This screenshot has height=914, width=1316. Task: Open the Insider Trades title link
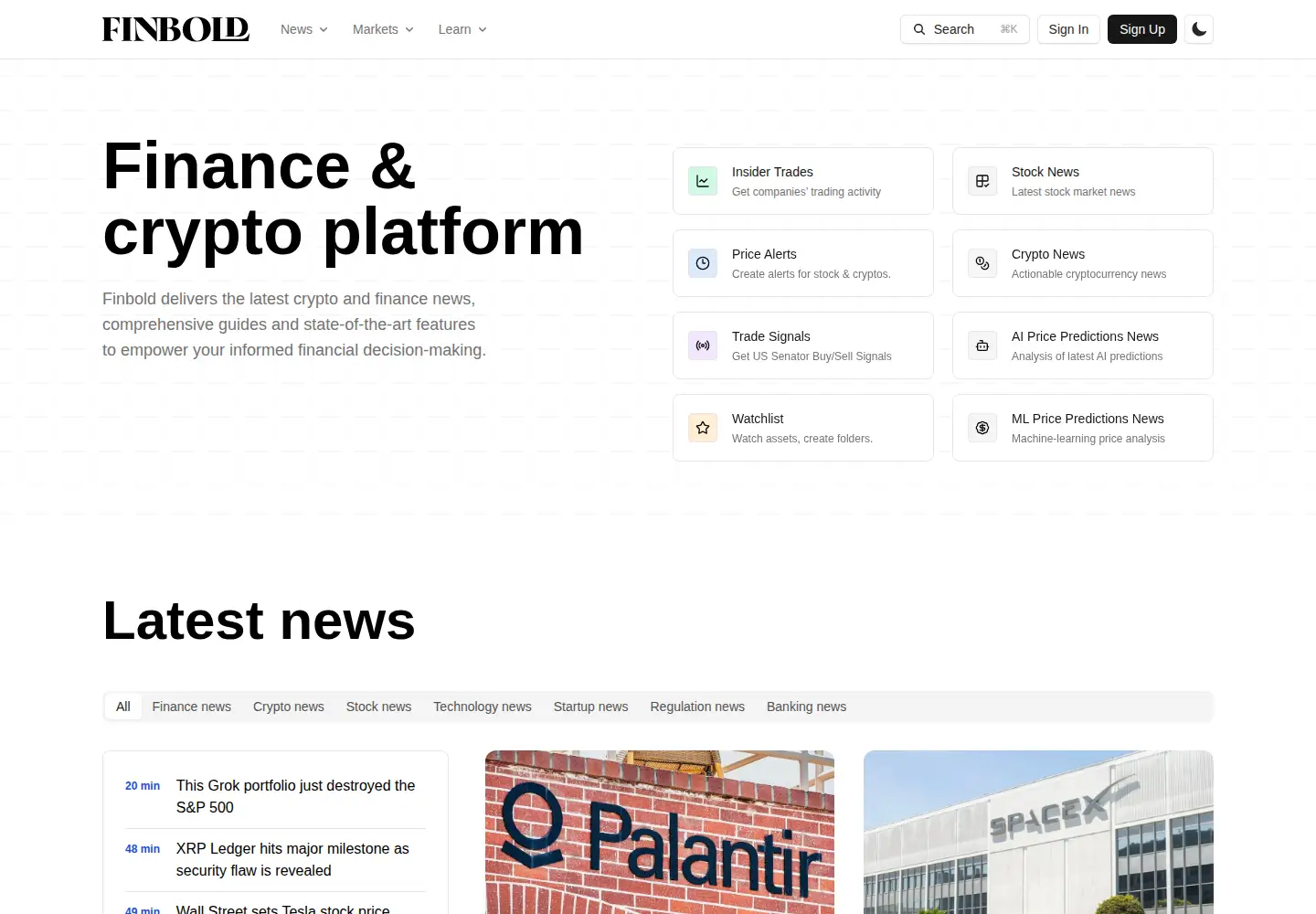click(772, 172)
